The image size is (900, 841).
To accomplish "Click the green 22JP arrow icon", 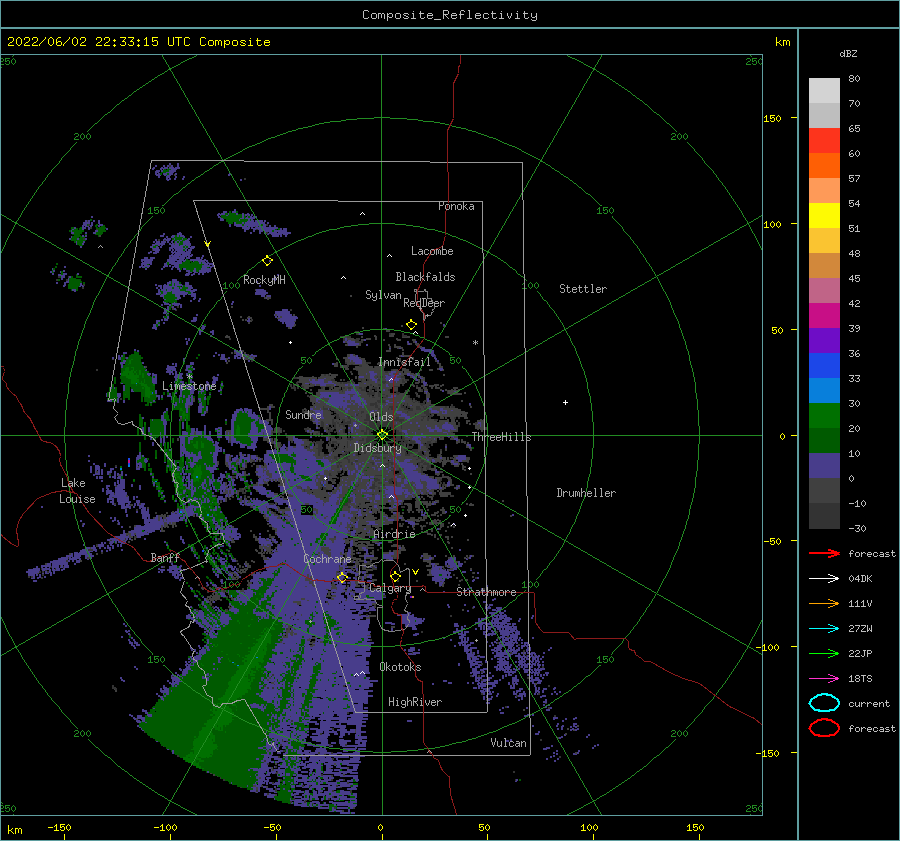I will pyautogui.click(x=824, y=653).
